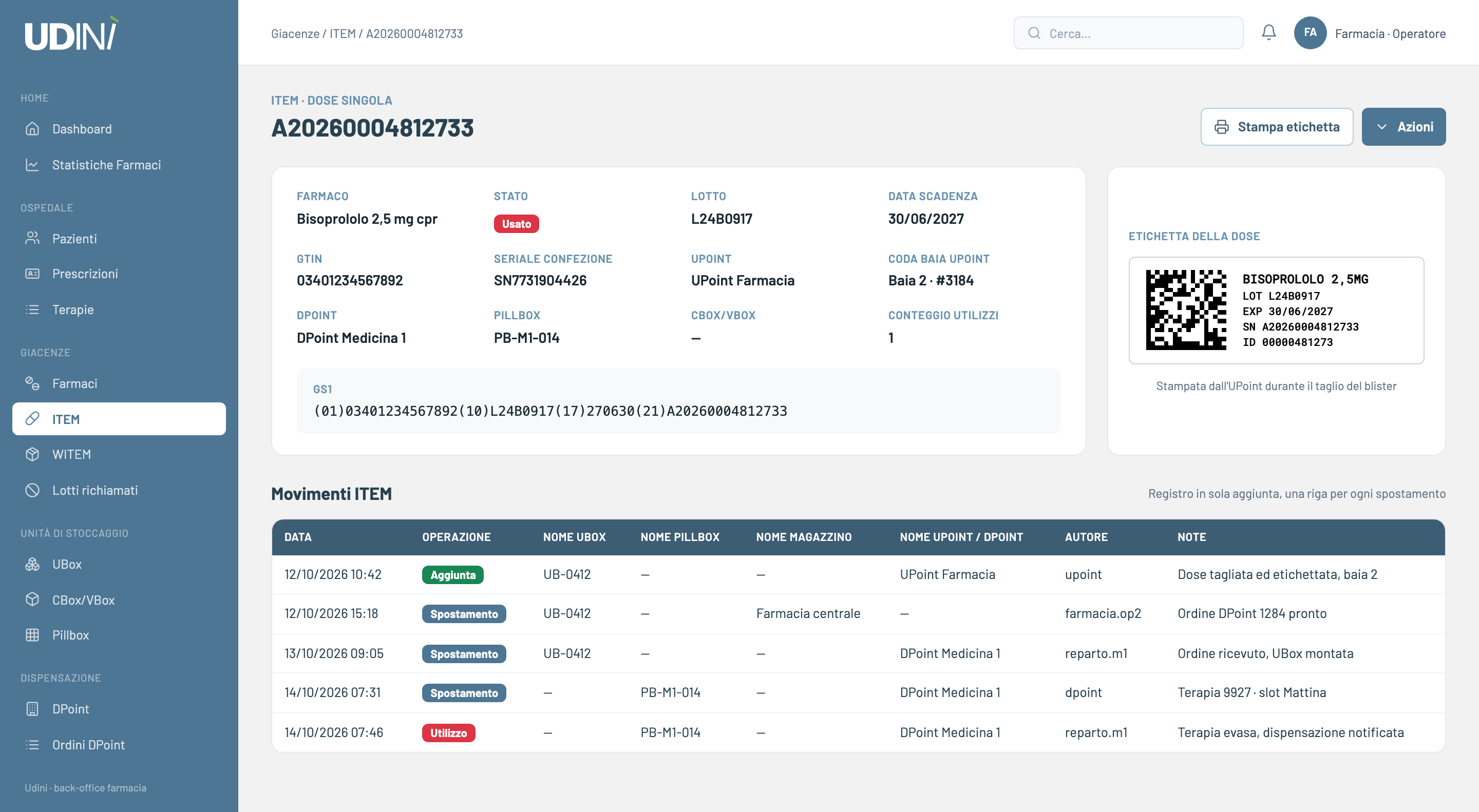Open Prescrizioni card icon in sidebar
The height and width of the screenshot is (812, 1479).
click(x=32, y=274)
